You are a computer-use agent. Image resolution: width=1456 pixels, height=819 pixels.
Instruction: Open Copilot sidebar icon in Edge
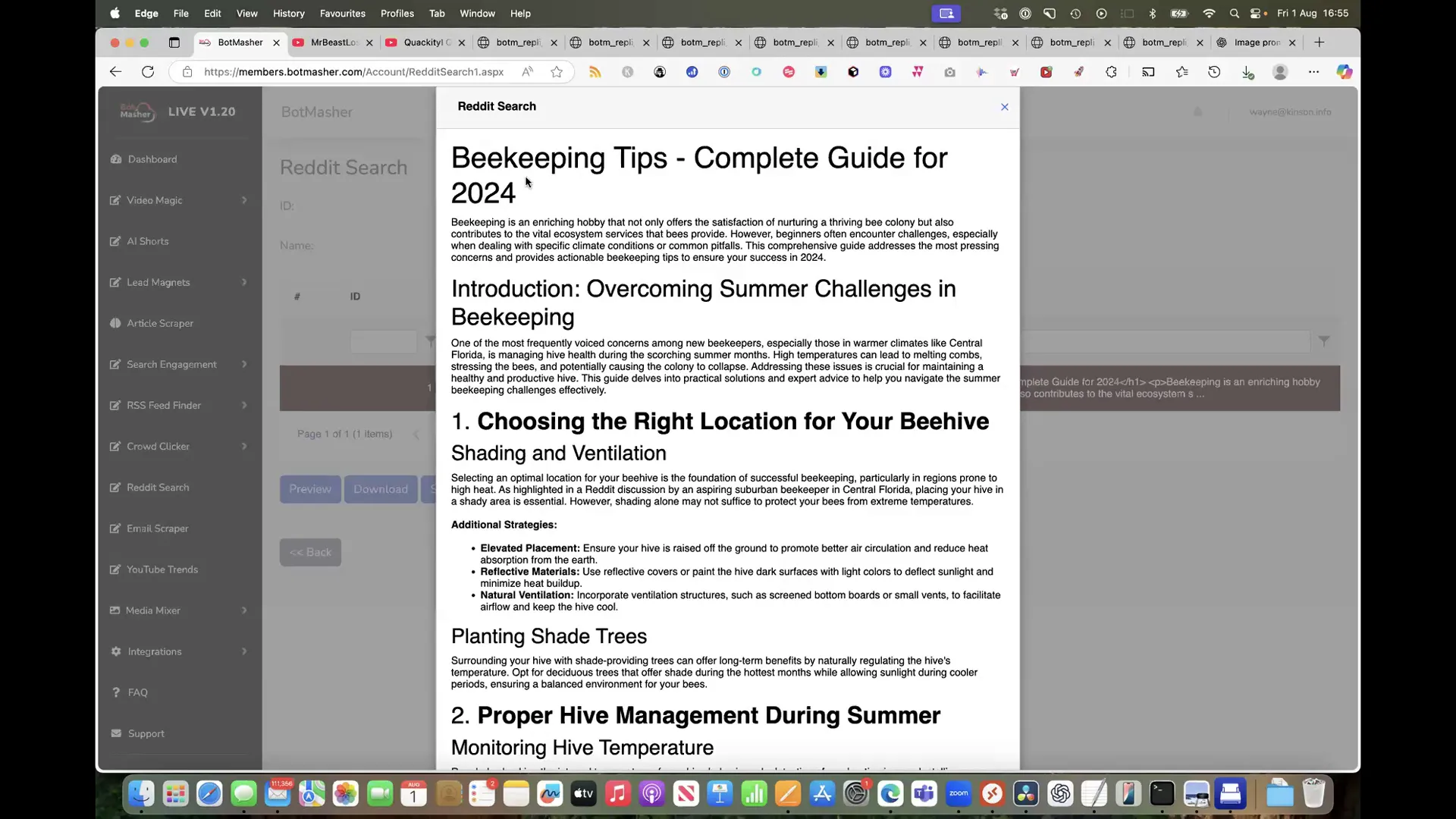(1345, 72)
